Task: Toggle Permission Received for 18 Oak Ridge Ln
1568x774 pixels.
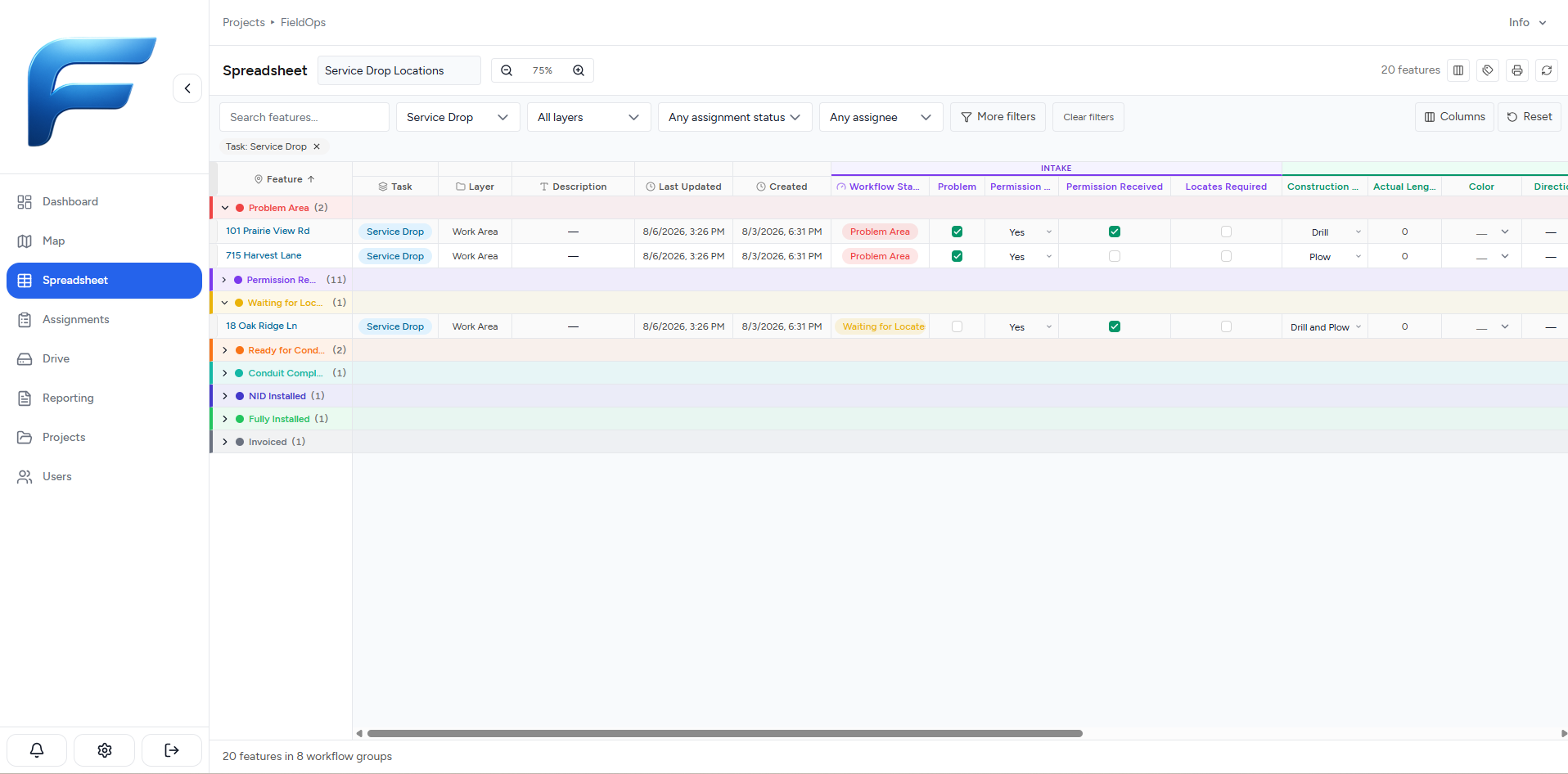Action: 1115,326
